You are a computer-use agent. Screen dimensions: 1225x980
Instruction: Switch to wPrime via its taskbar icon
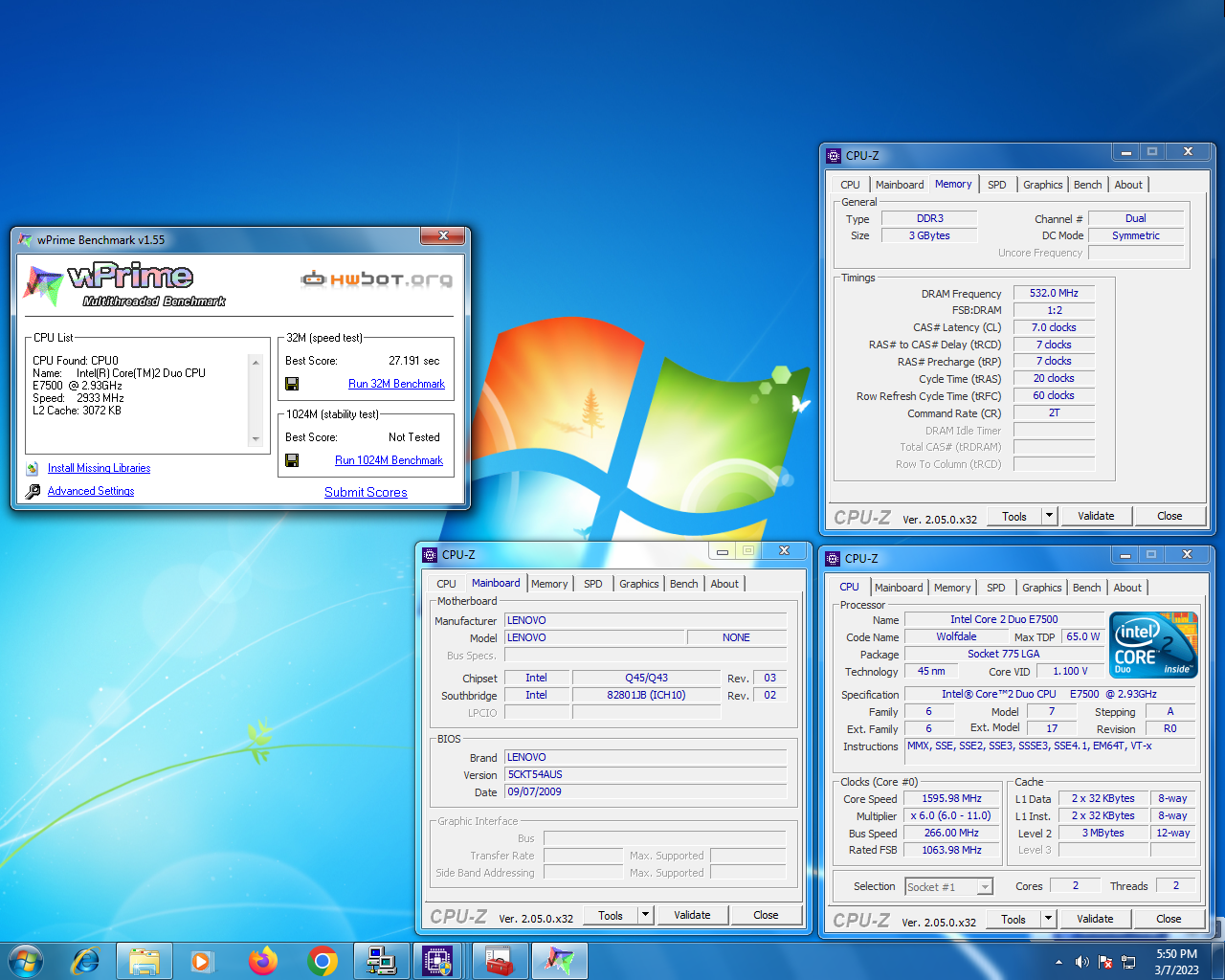tap(559, 961)
